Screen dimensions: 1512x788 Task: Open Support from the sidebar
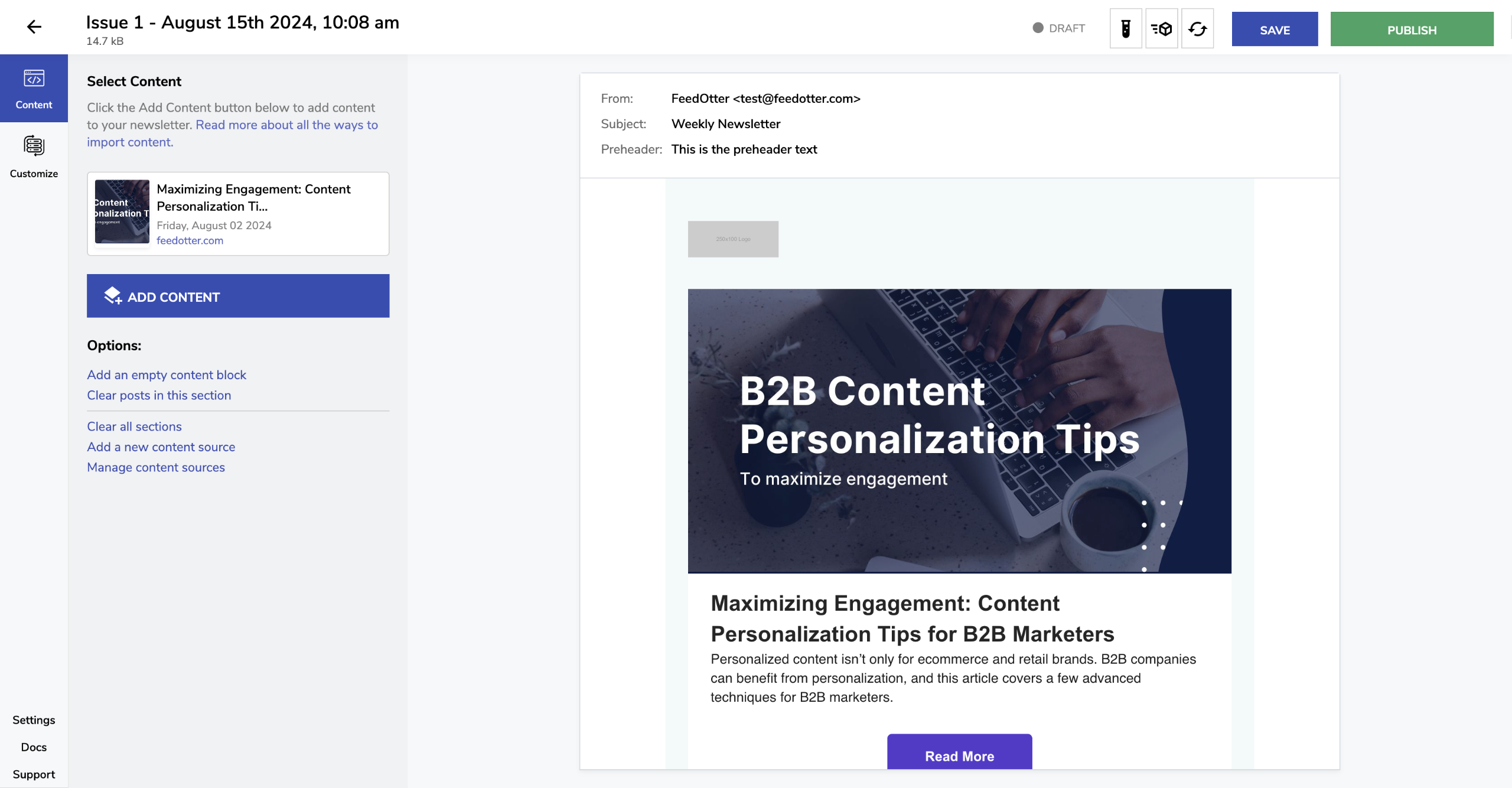[x=34, y=774]
